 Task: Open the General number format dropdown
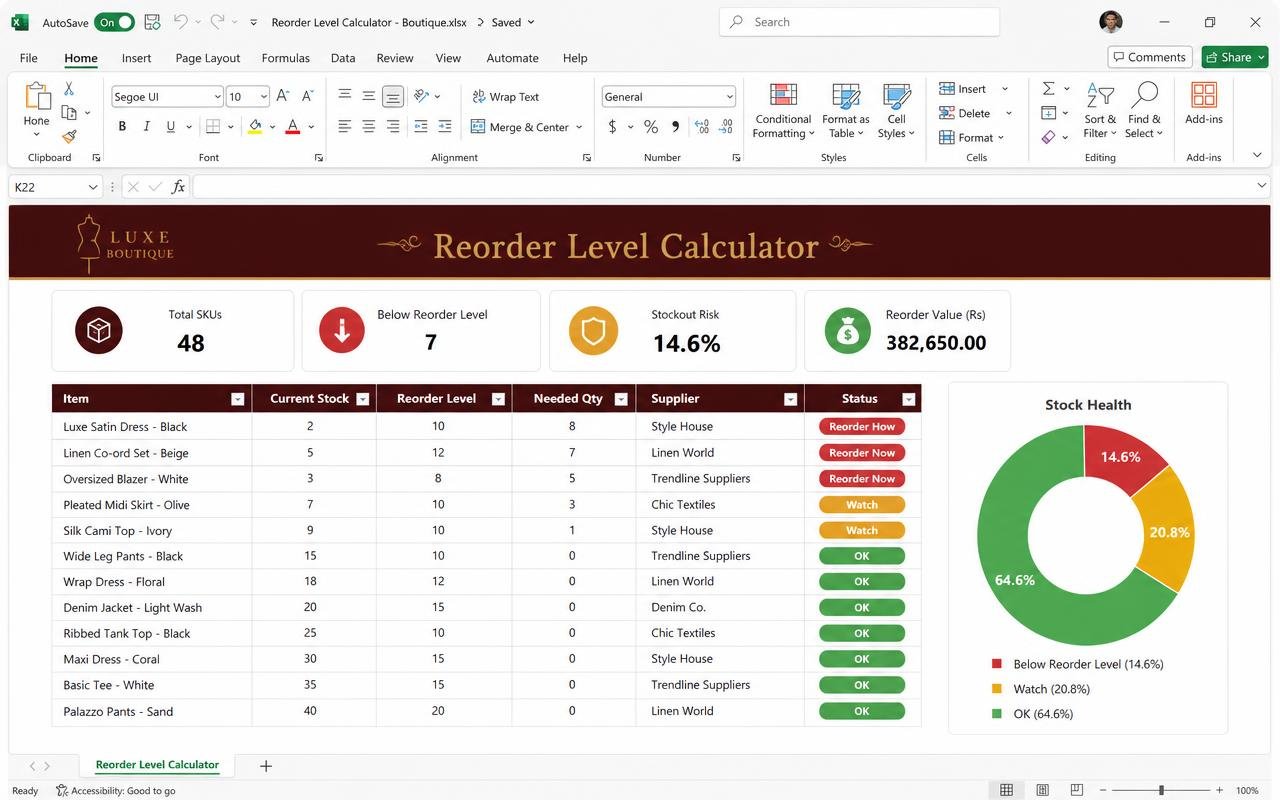(x=729, y=97)
